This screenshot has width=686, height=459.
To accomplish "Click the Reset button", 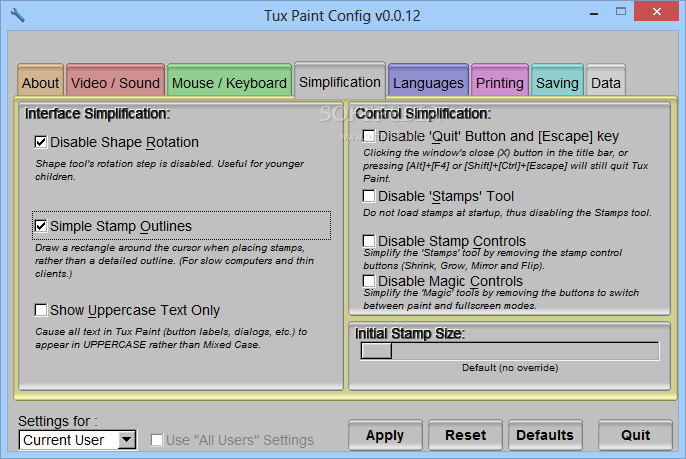I will click(x=466, y=435).
